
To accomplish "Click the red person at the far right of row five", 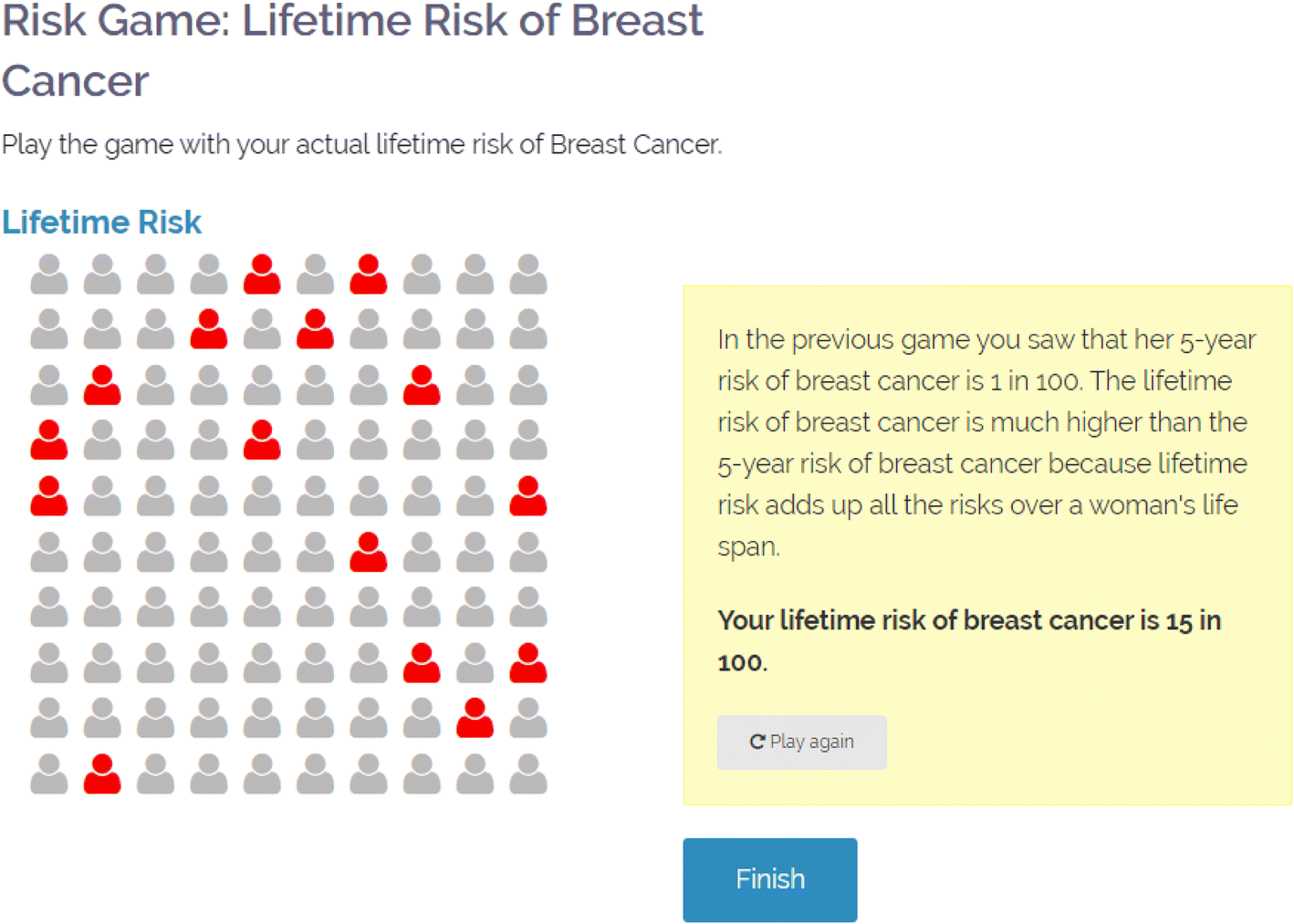I will 527,496.
